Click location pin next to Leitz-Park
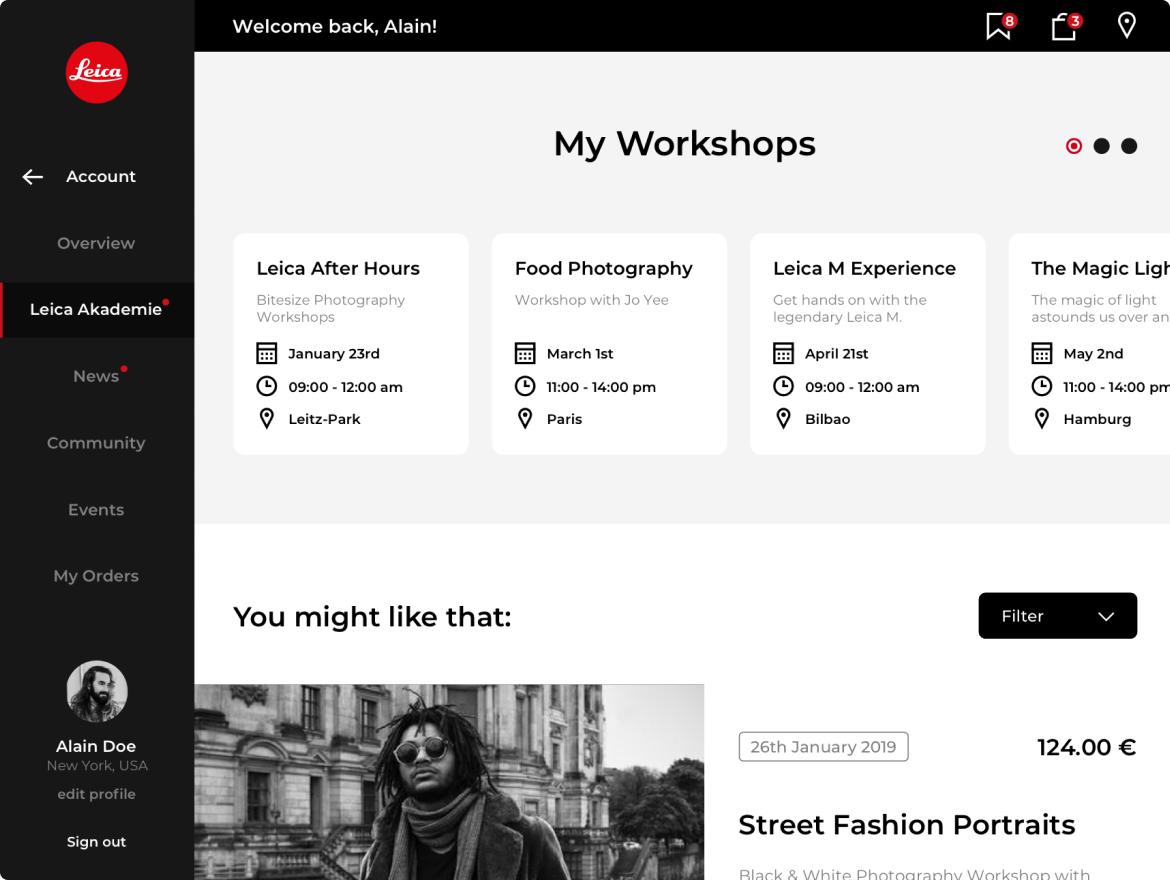The width and height of the screenshot is (1170, 880). tap(266, 419)
